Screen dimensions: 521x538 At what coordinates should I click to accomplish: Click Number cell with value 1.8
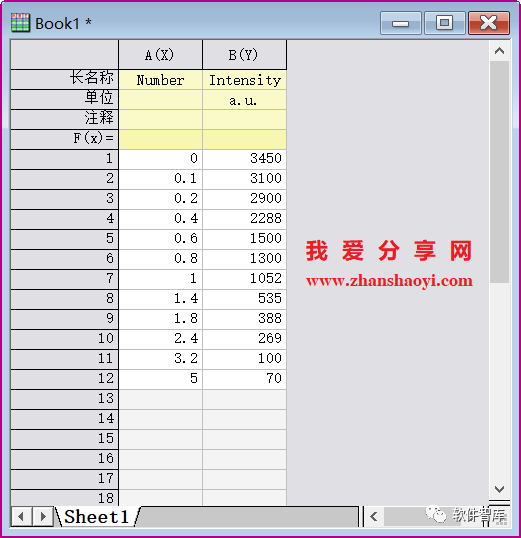(160, 319)
